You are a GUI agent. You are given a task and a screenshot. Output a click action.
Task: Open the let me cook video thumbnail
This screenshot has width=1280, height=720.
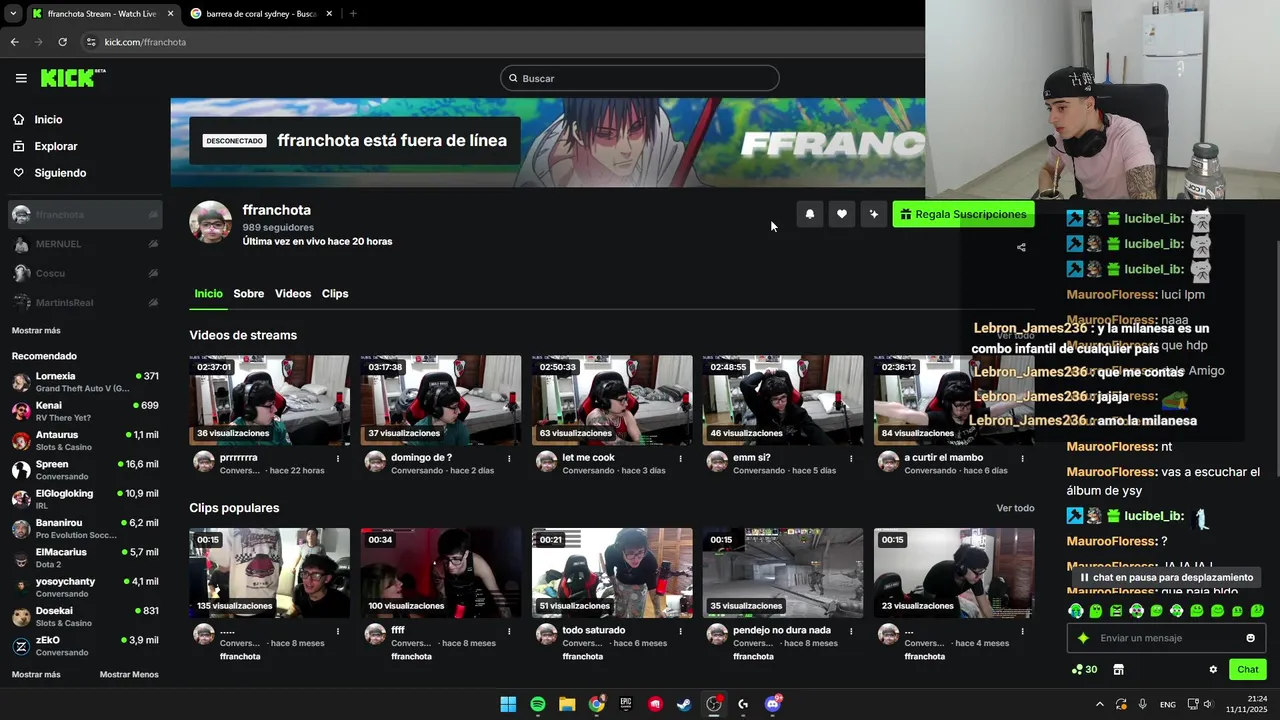tap(612, 400)
